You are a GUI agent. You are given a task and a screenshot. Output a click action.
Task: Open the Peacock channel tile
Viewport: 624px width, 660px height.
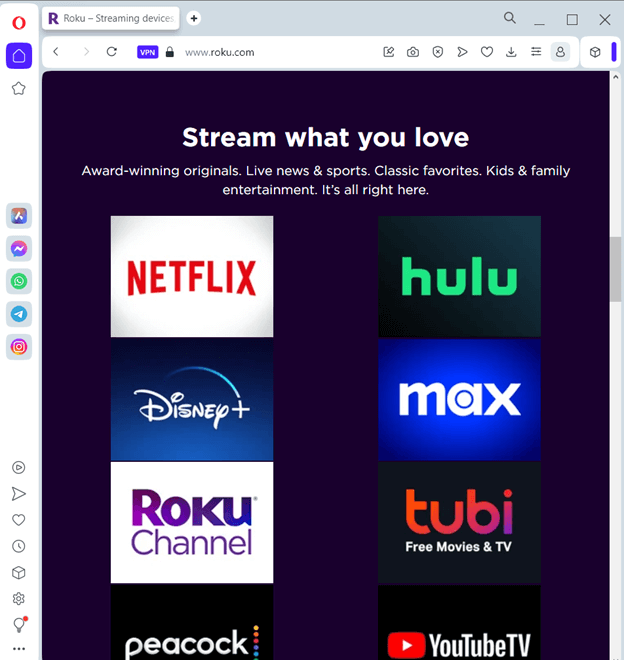pos(192,623)
